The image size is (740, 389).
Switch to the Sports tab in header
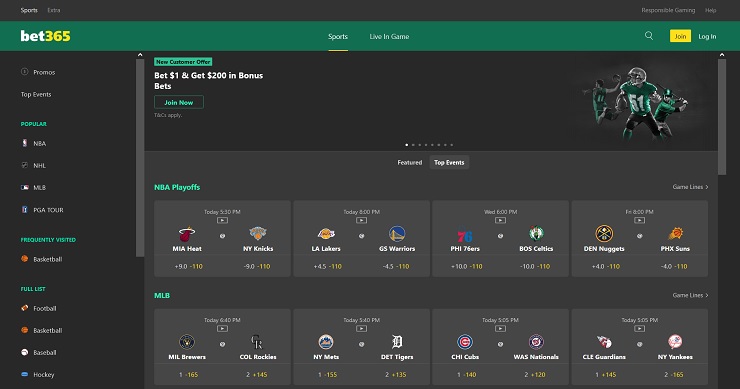coord(338,36)
